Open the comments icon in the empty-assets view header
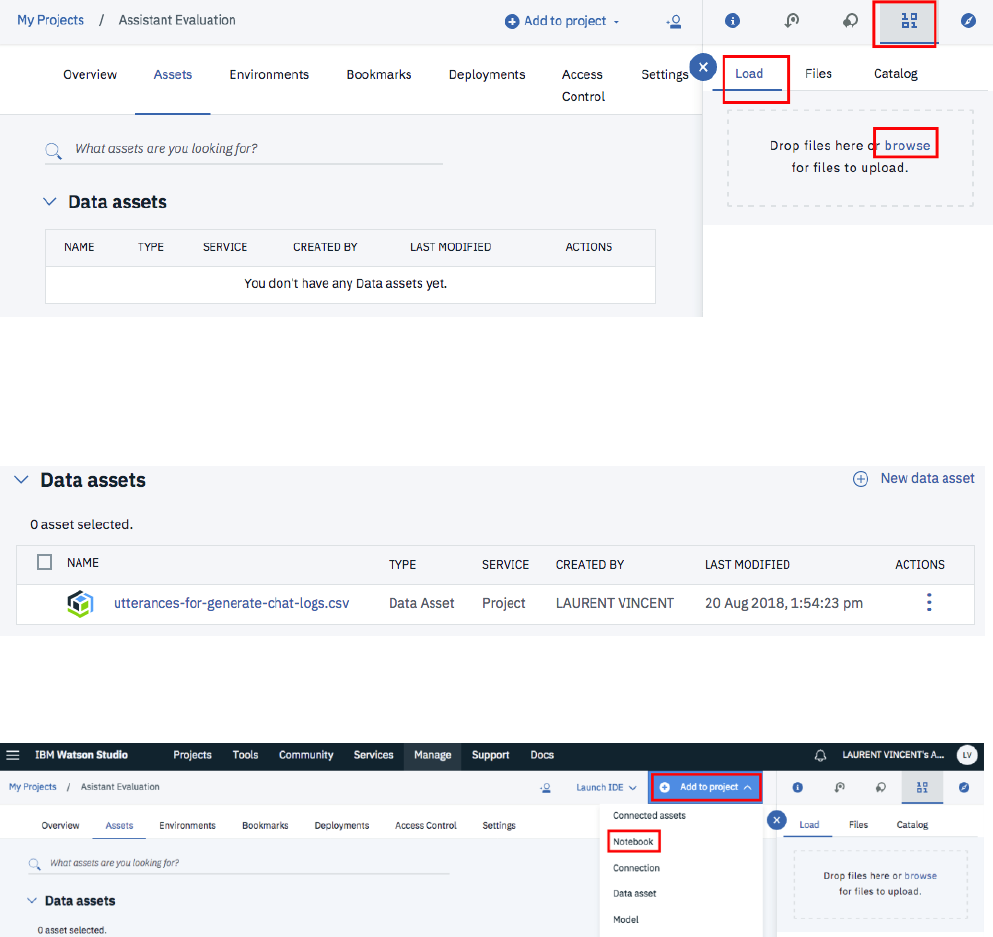This screenshot has height=937, width=993. [851, 21]
